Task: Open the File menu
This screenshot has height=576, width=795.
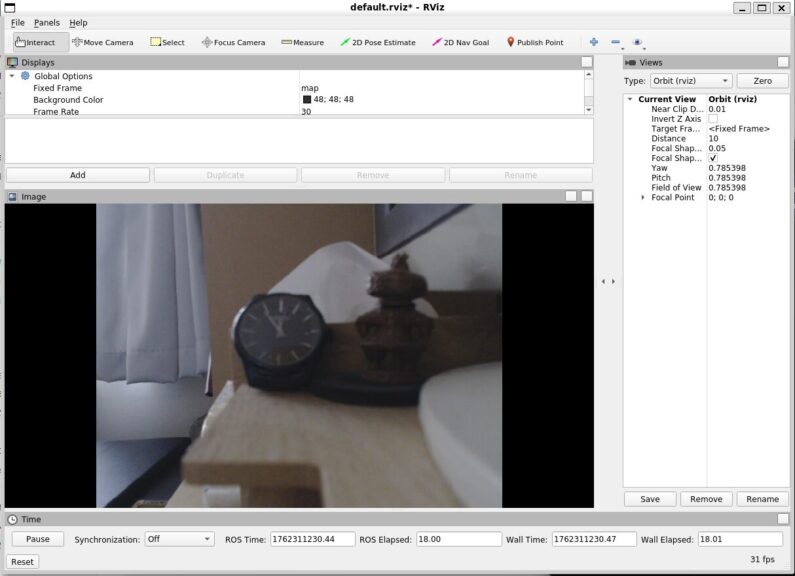Action: tap(18, 22)
